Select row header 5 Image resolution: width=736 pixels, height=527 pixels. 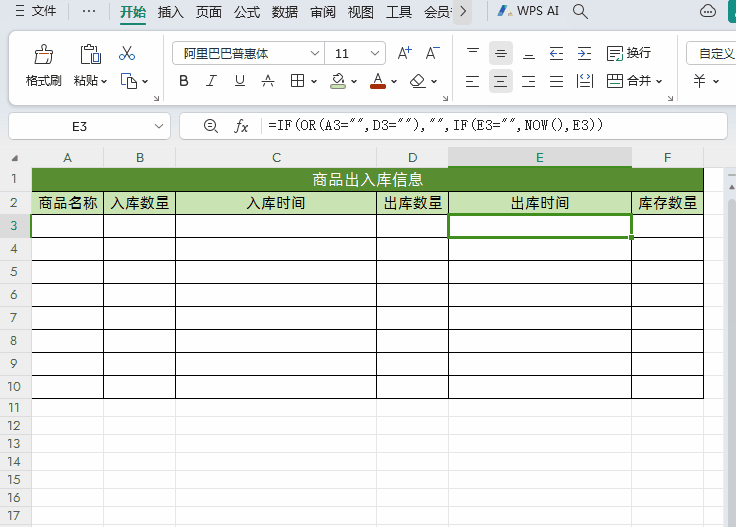click(15, 272)
